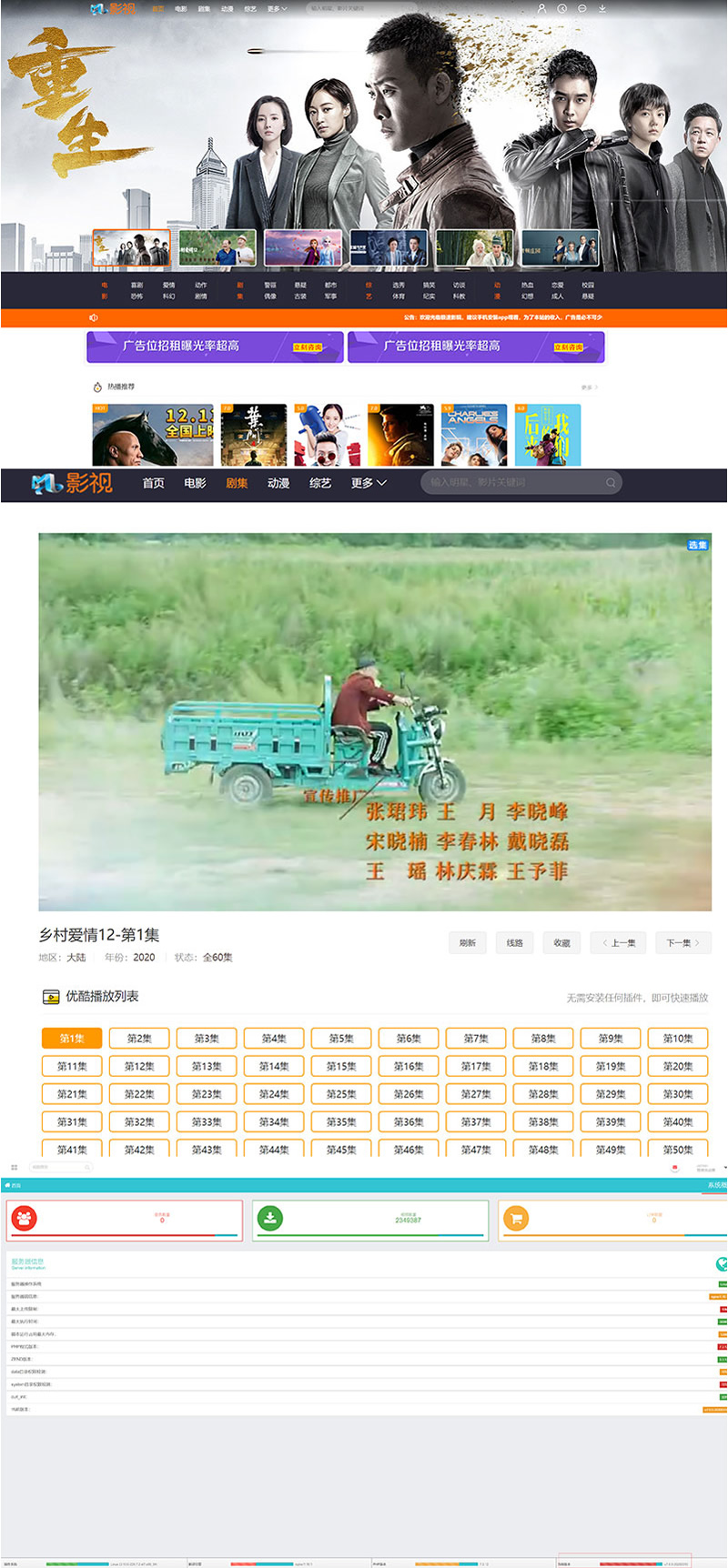Go to 动漫 in the main navbar
The height and width of the screenshot is (1568, 728).
point(278,483)
